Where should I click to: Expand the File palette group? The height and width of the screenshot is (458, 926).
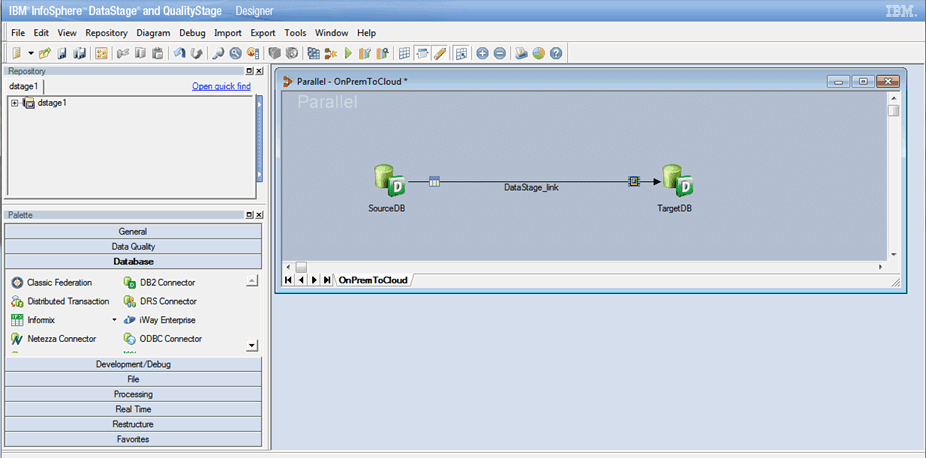133,380
